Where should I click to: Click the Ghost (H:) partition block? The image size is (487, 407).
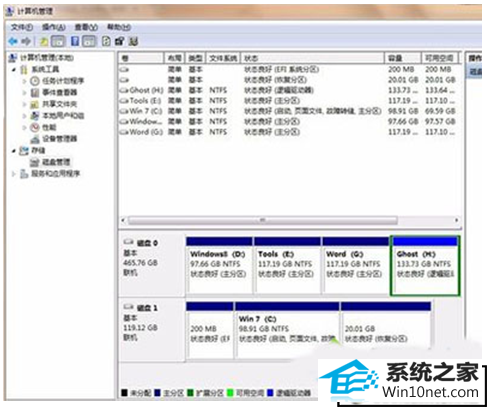pyautogui.click(x=425, y=266)
